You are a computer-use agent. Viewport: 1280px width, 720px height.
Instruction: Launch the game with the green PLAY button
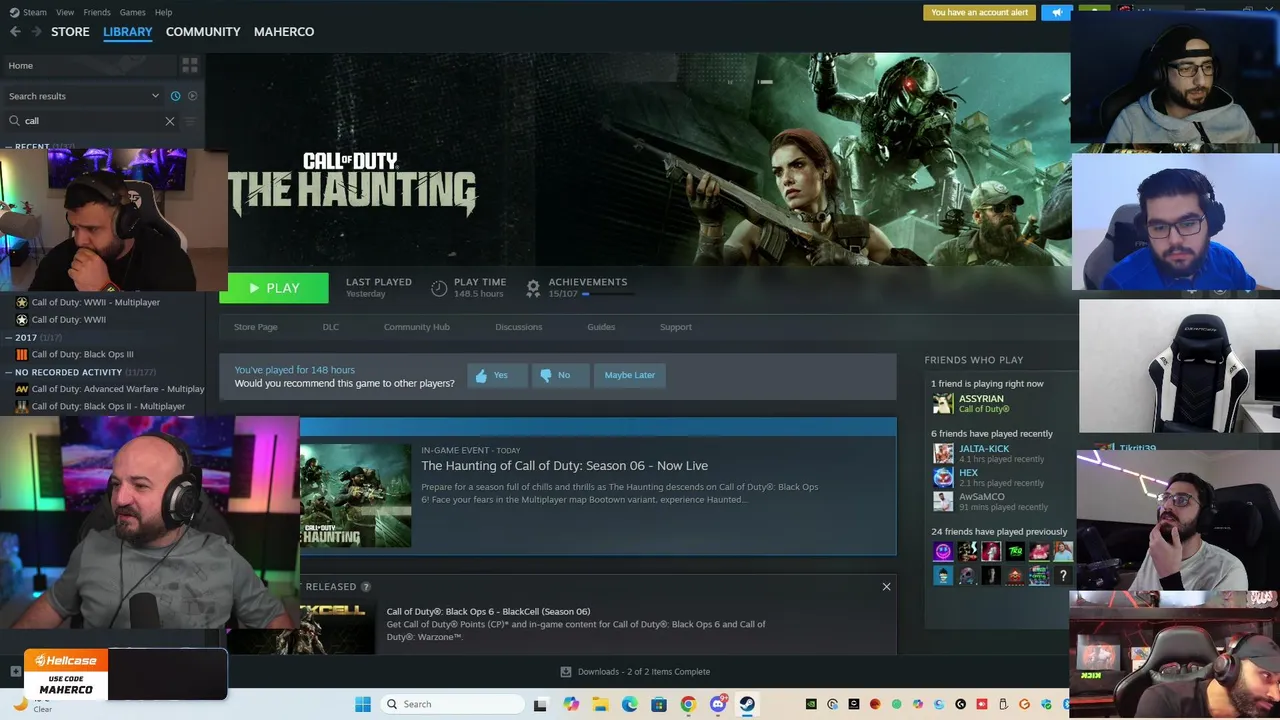click(274, 288)
